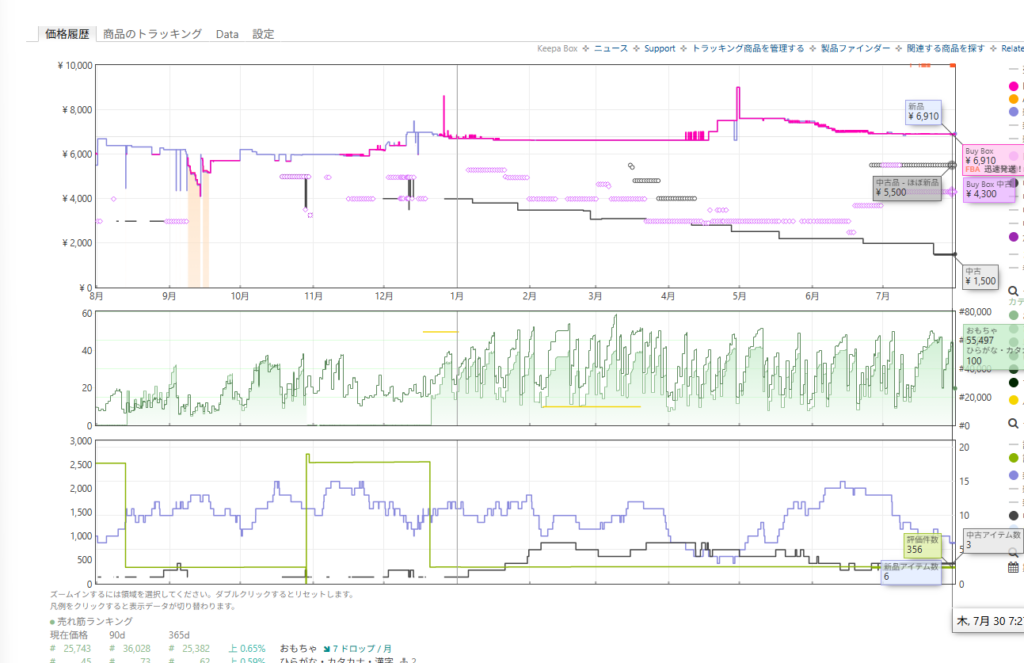Viewport: 1024px width, 663px height.
Task: Open the Support link
Action: pos(660,48)
